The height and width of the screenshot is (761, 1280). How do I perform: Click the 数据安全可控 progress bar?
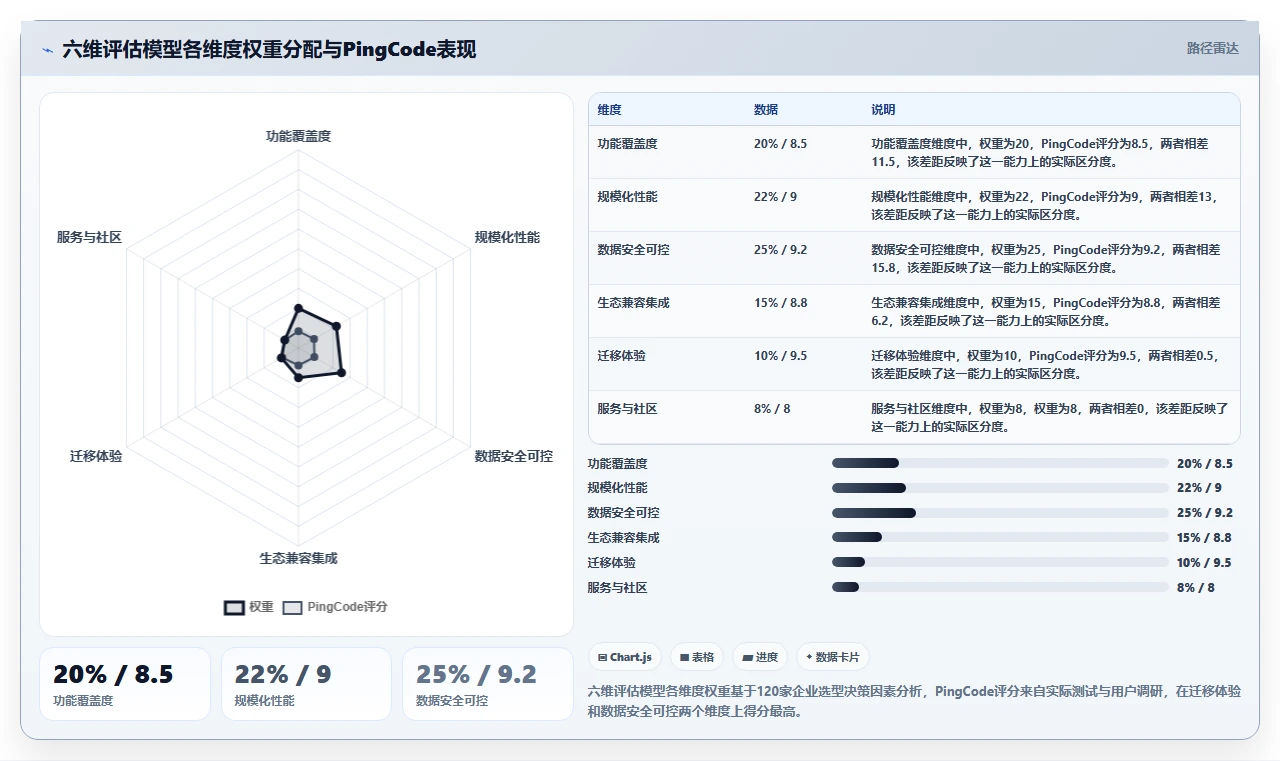click(x=1000, y=513)
